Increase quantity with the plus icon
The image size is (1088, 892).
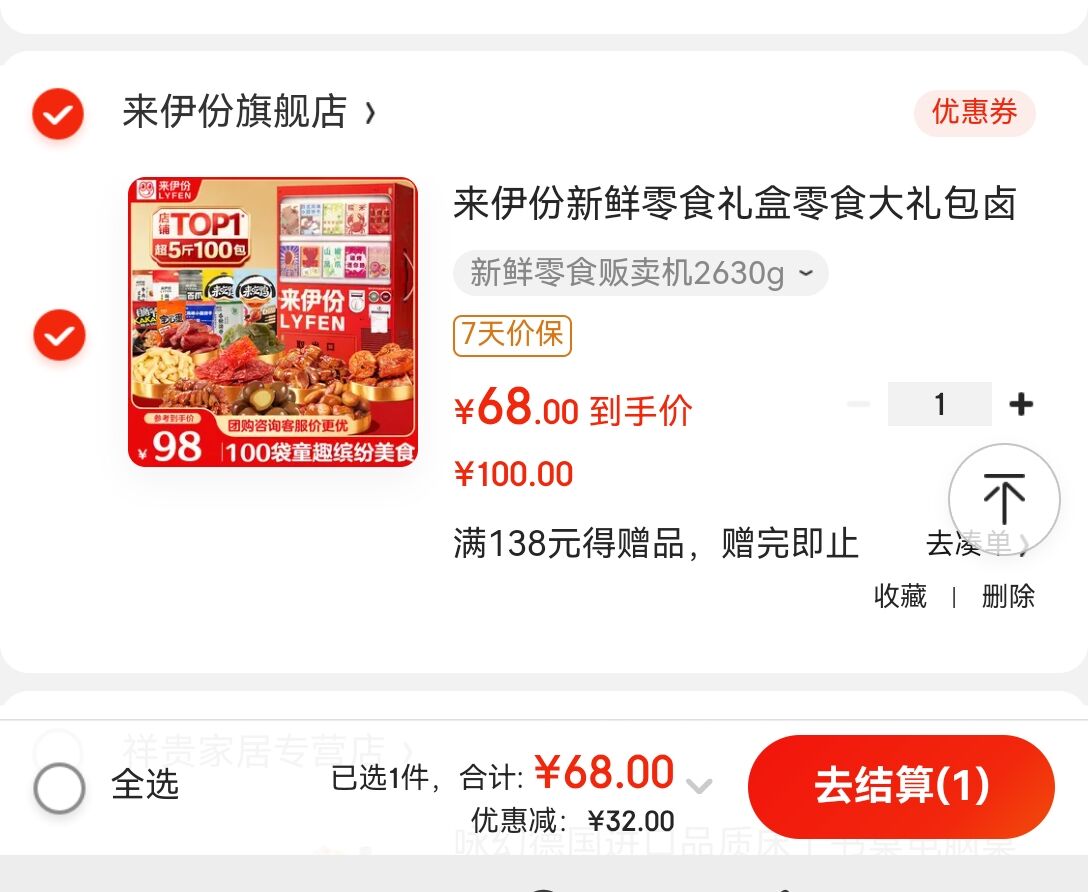click(1021, 404)
